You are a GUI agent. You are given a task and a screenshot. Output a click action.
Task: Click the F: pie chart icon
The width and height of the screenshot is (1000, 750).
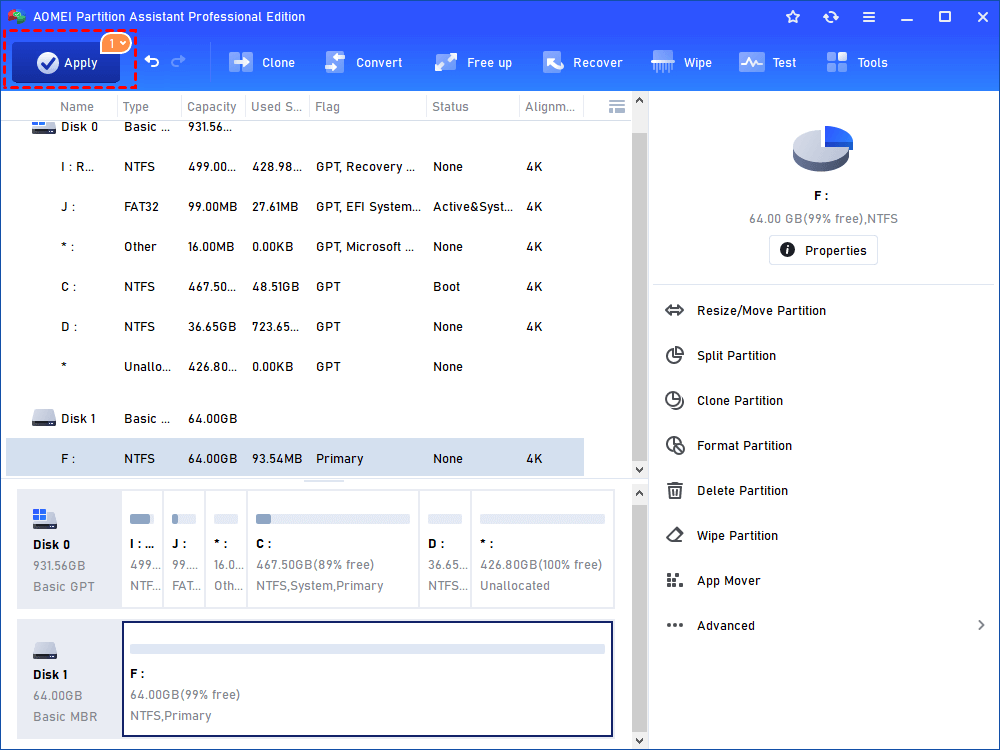pyautogui.click(x=823, y=149)
